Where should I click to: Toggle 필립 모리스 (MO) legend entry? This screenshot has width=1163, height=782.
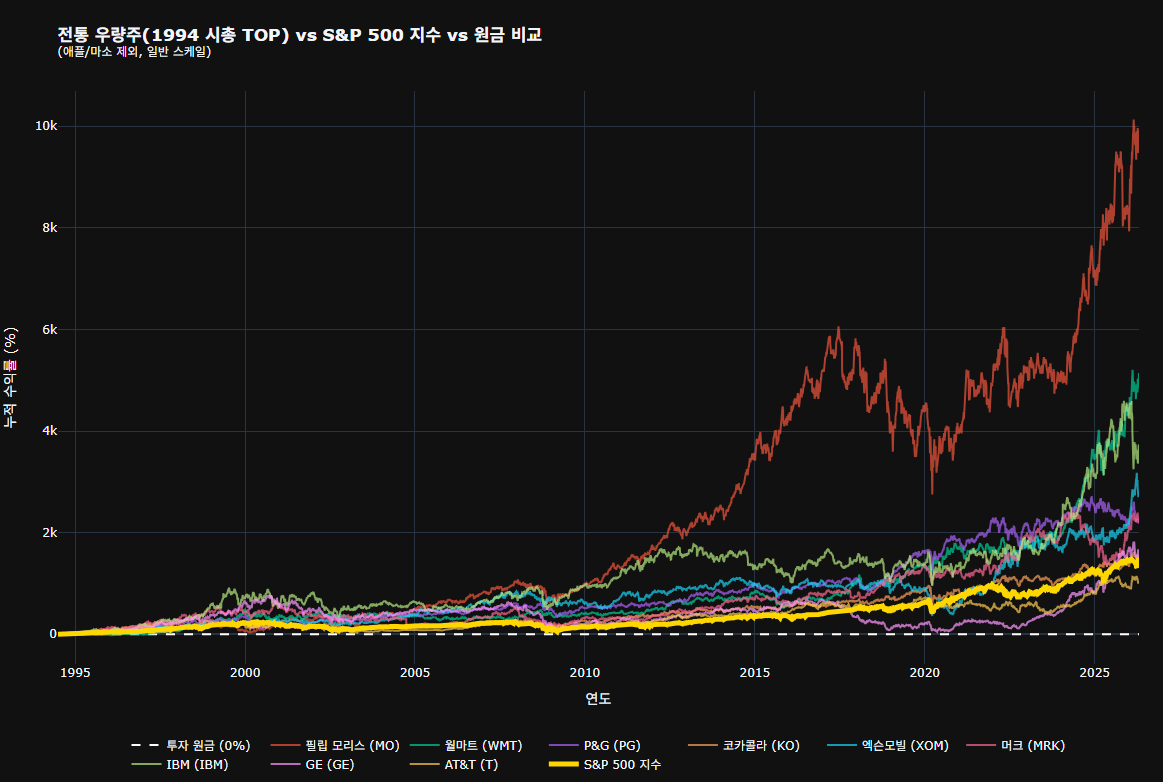coord(335,746)
